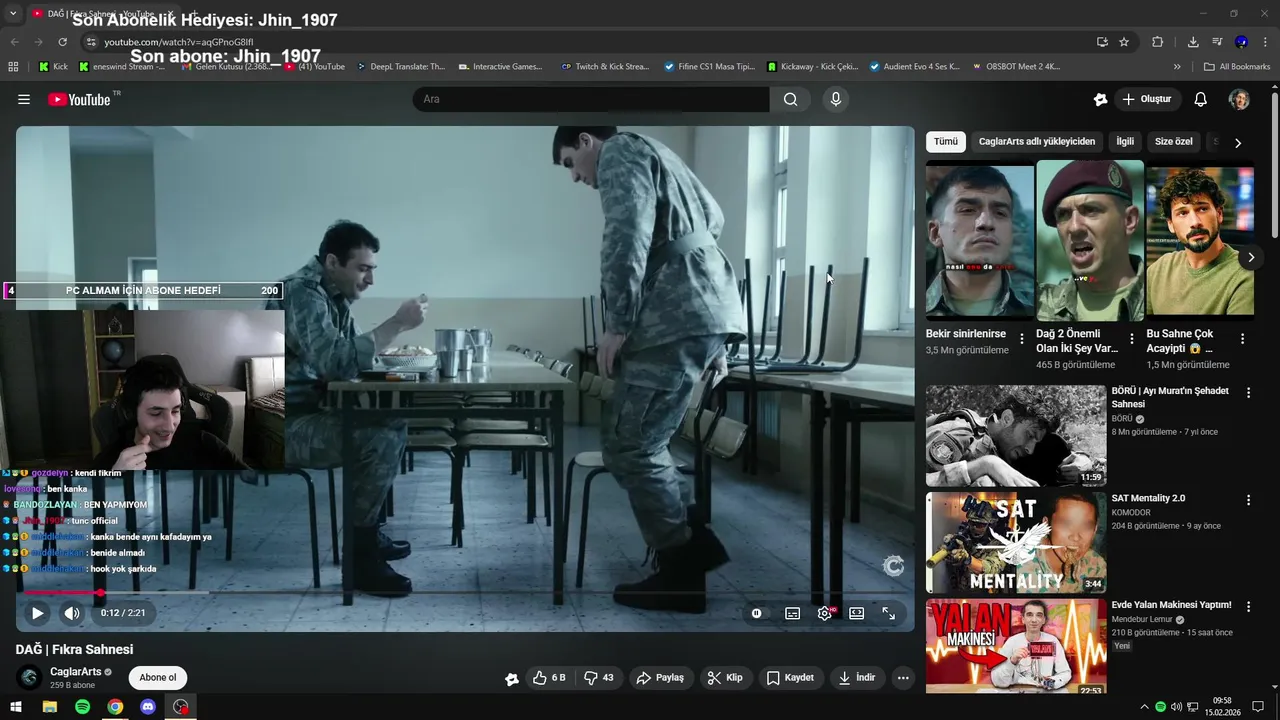
Task: Open Dağ 2 Önemli Olan İki Şey short
Action: pyautogui.click(x=1090, y=239)
